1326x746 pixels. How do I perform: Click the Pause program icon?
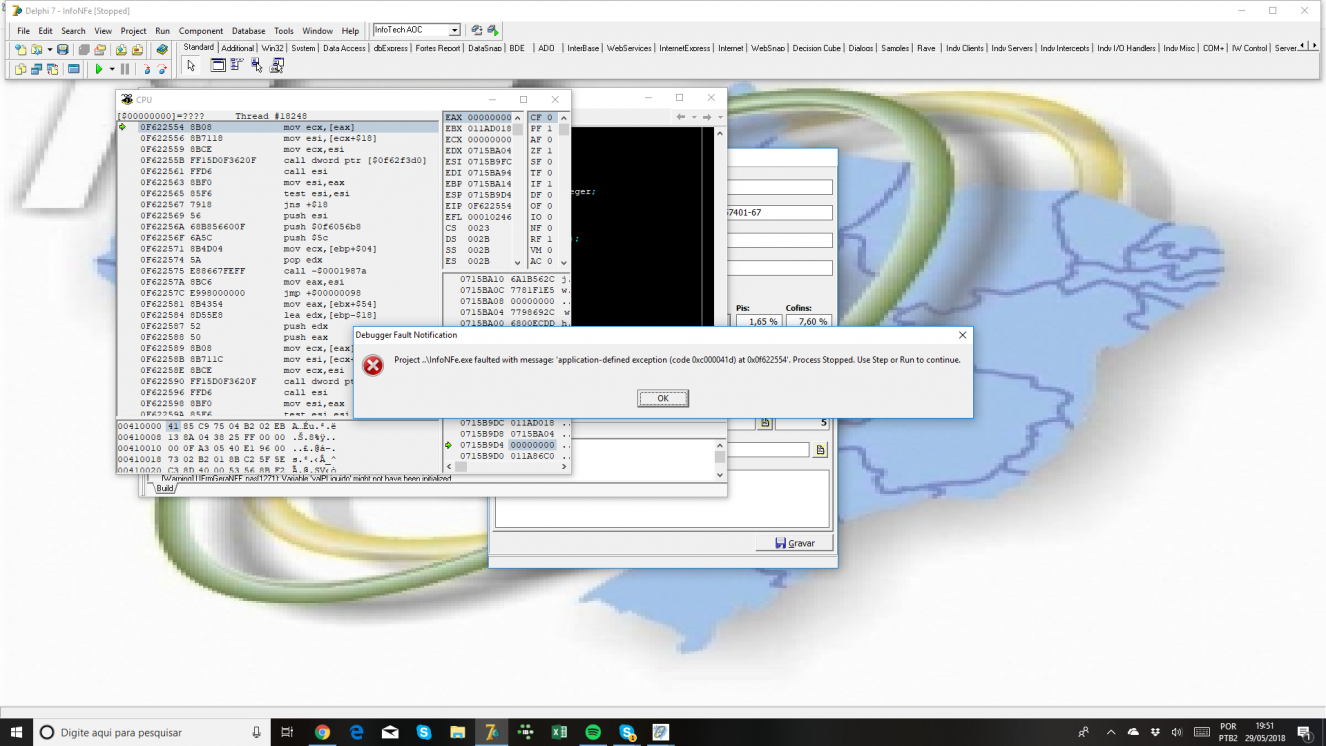pyautogui.click(x=125, y=69)
